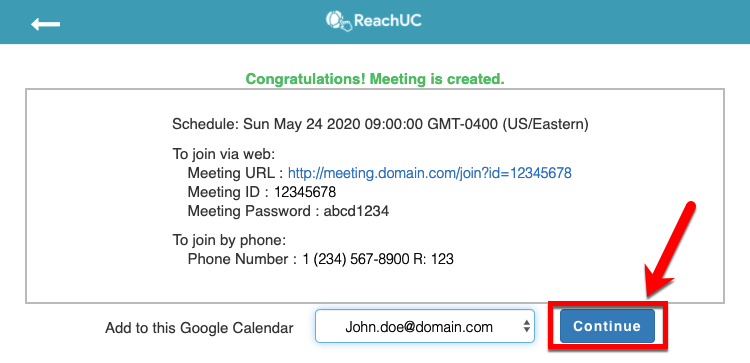This screenshot has width=750, height=363.
Task: Open the John.doe@domain.com calendar dropdown
Action: [425, 326]
